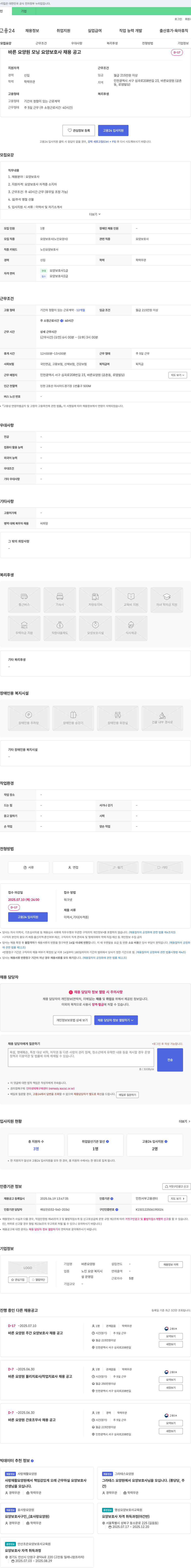This screenshot has width=191, height=1568.
Task: Click the 기타 screening step
Action: [162, 867]
